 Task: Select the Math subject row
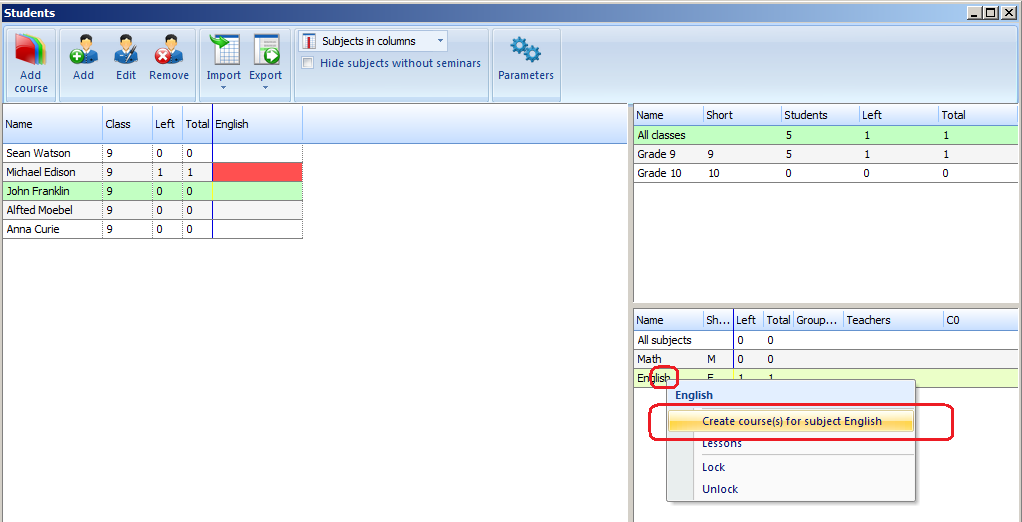pos(650,359)
